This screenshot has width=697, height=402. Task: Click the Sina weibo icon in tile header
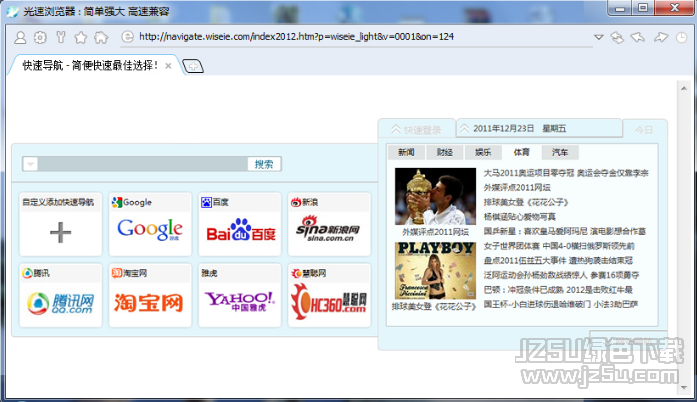296,202
